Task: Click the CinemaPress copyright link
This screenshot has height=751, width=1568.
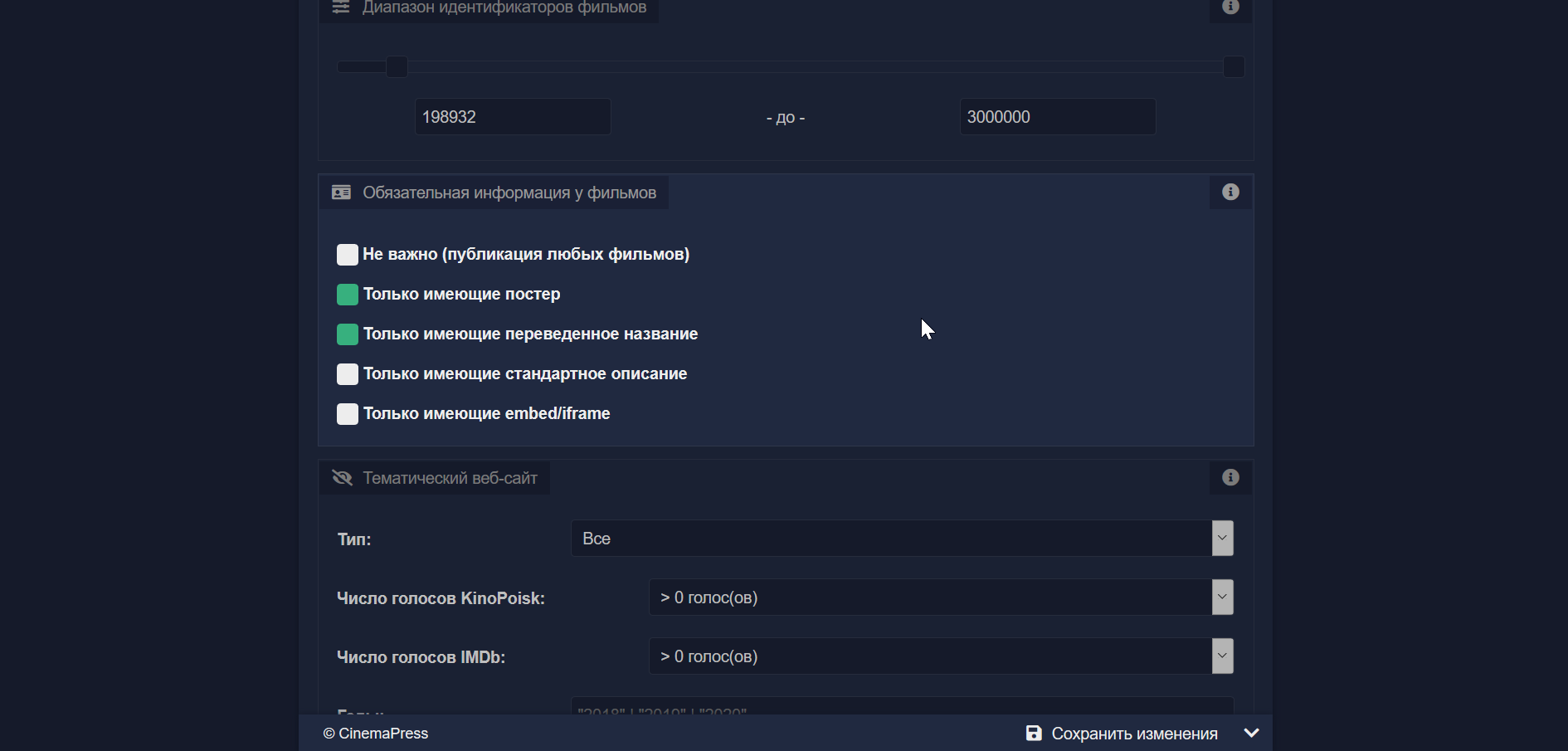Action: point(376,734)
